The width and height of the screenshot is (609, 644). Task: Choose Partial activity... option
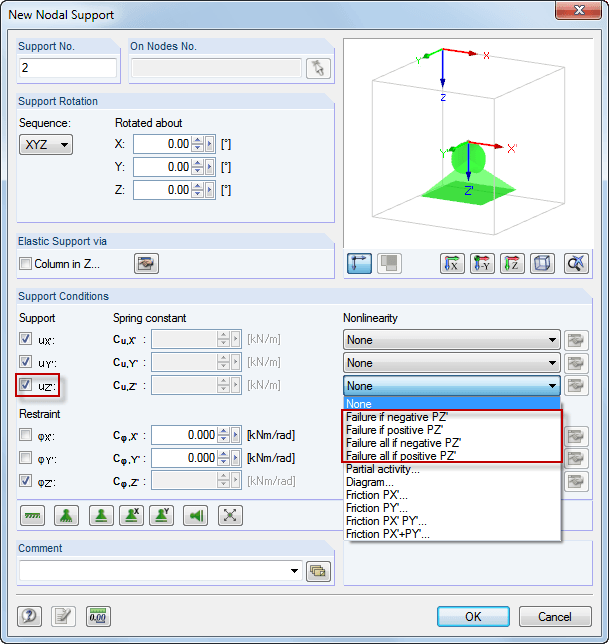pos(452,469)
